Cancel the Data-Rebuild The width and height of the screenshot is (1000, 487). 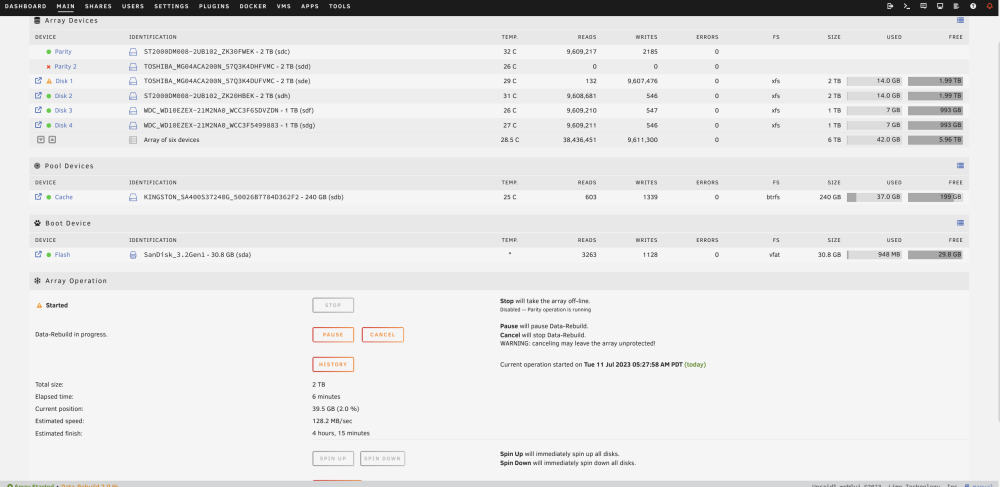[383, 335]
